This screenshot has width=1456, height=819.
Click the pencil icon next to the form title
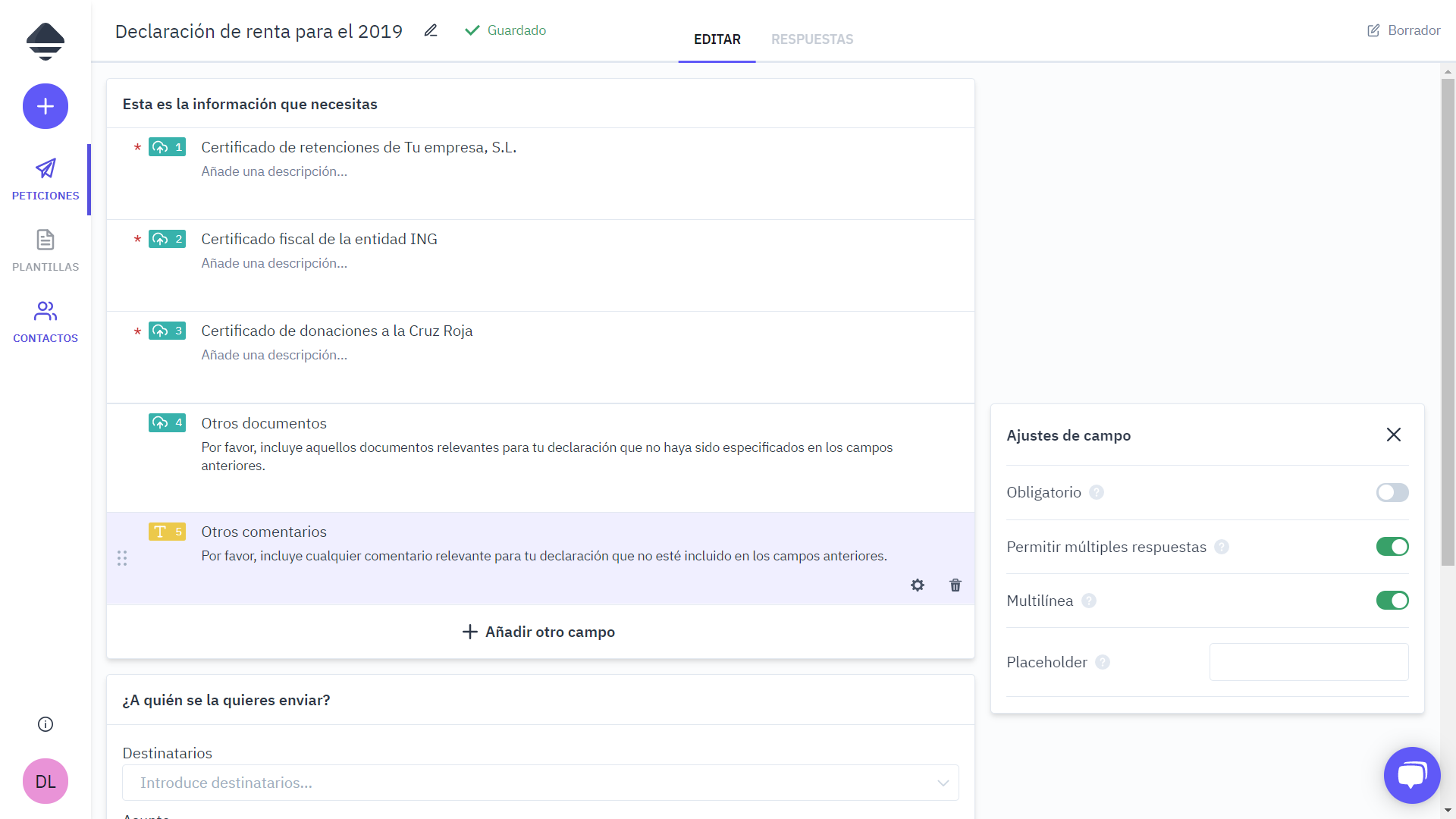tap(431, 30)
